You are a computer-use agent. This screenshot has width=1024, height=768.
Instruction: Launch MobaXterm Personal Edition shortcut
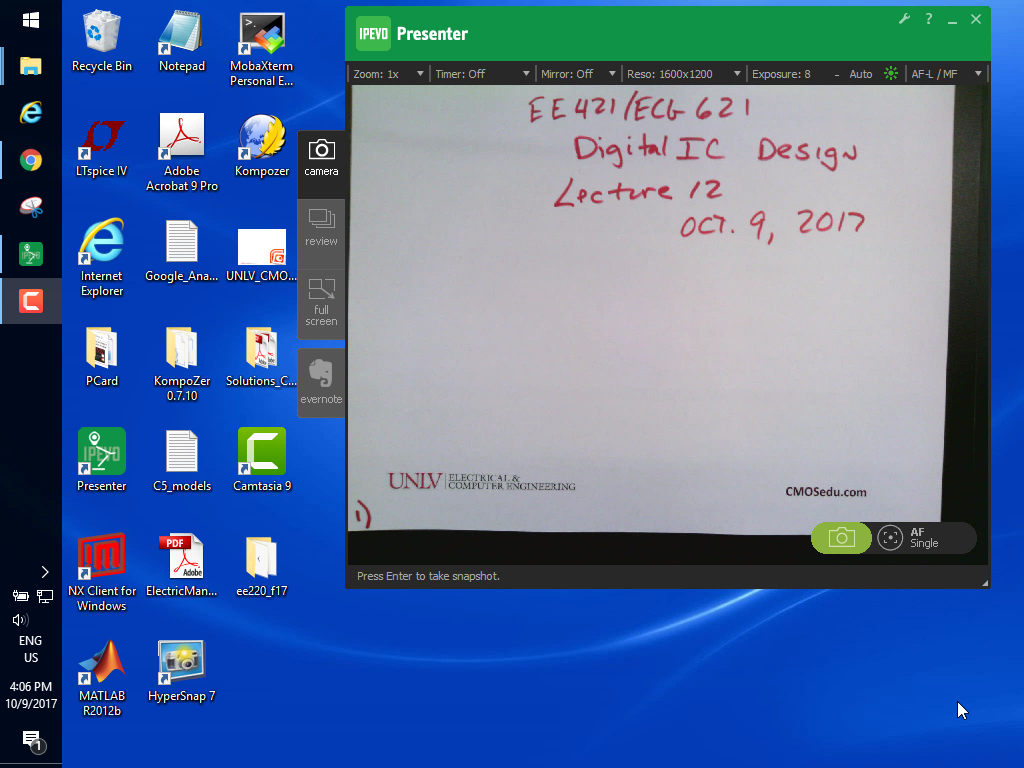[261, 48]
